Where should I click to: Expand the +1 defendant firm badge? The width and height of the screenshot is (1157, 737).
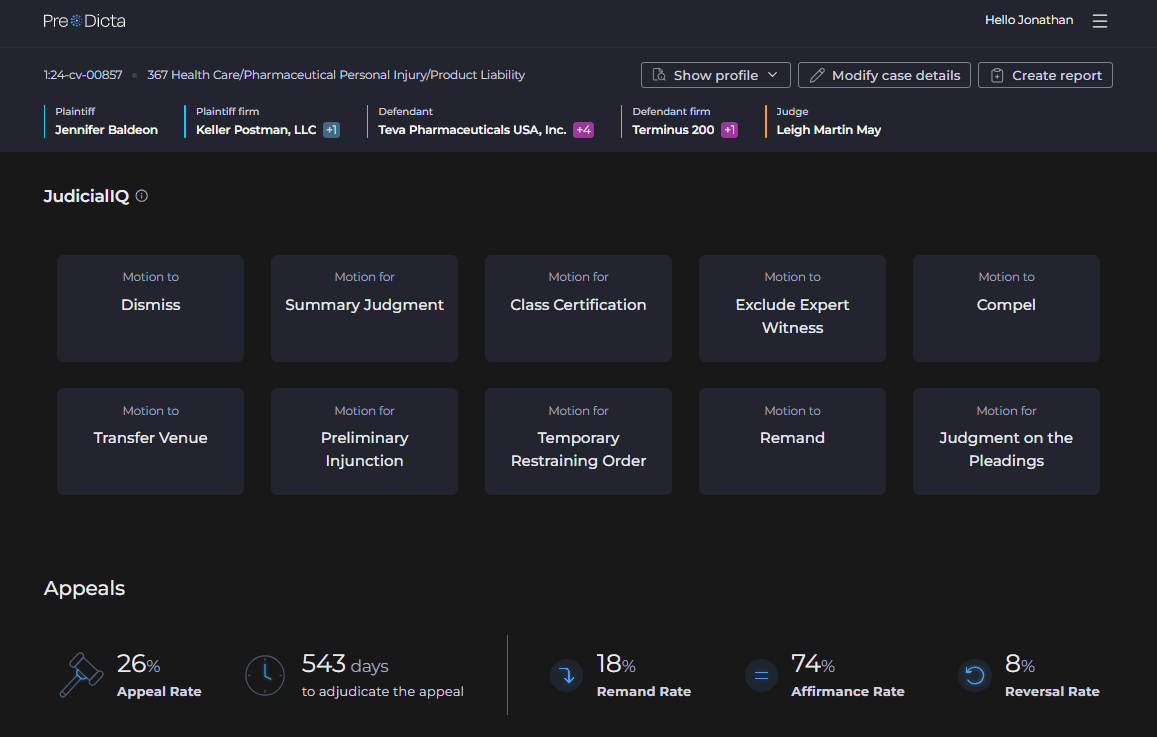729,130
